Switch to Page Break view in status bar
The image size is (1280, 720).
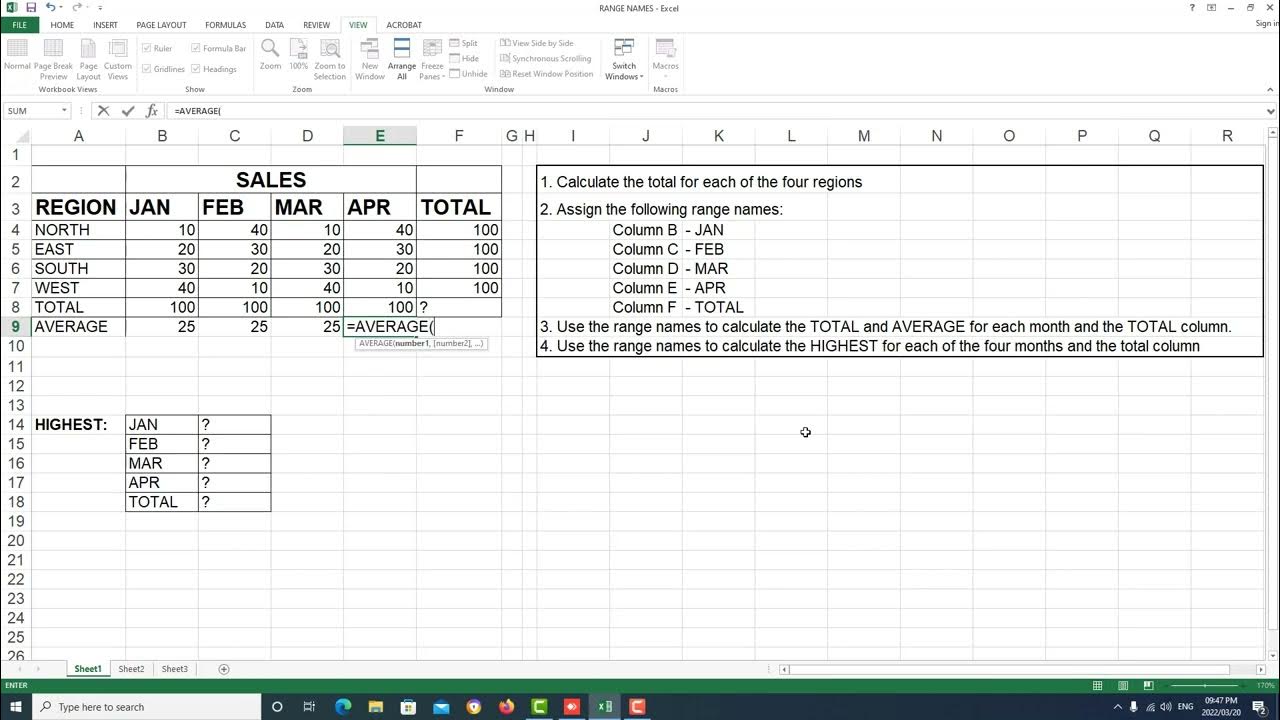coord(1147,686)
